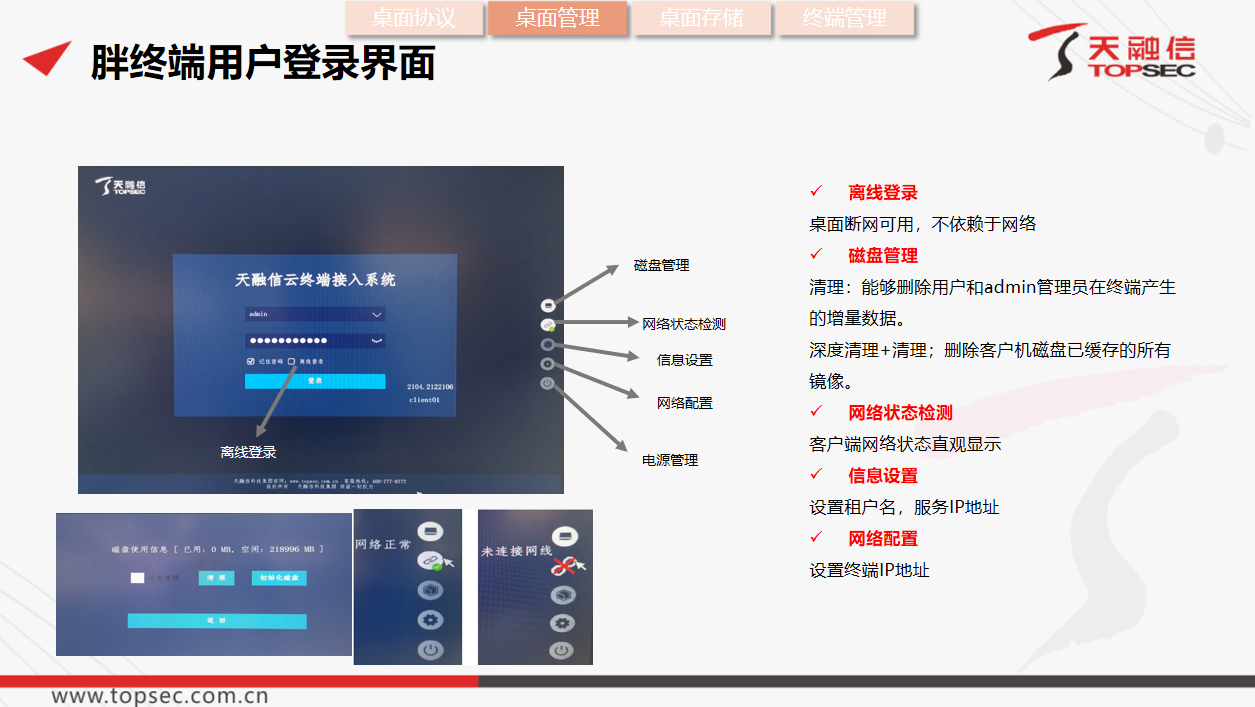Select the cube info-settings icon on login screen
The height and width of the screenshot is (707, 1255).
click(x=547, y=344)
